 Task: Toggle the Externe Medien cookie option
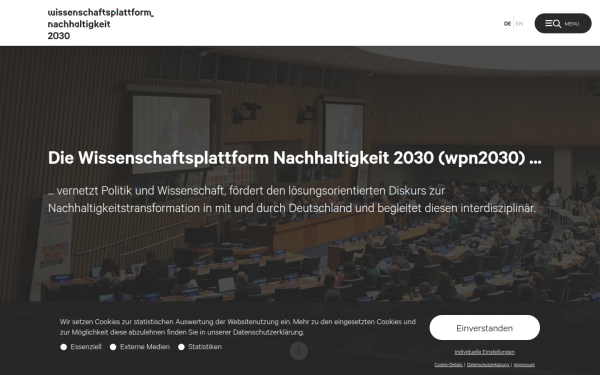point(113,347)
